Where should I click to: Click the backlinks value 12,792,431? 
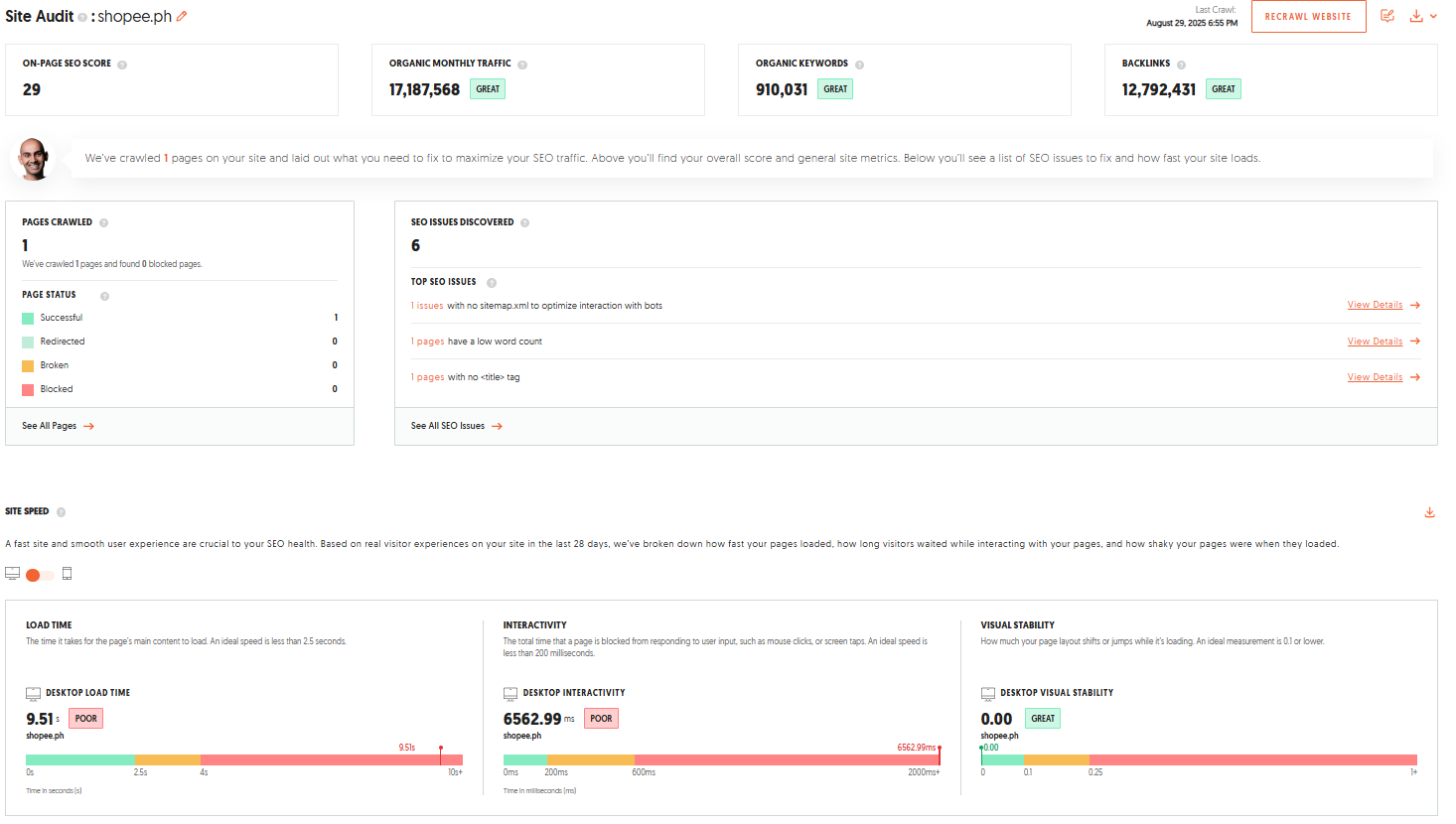[1159, 90]
